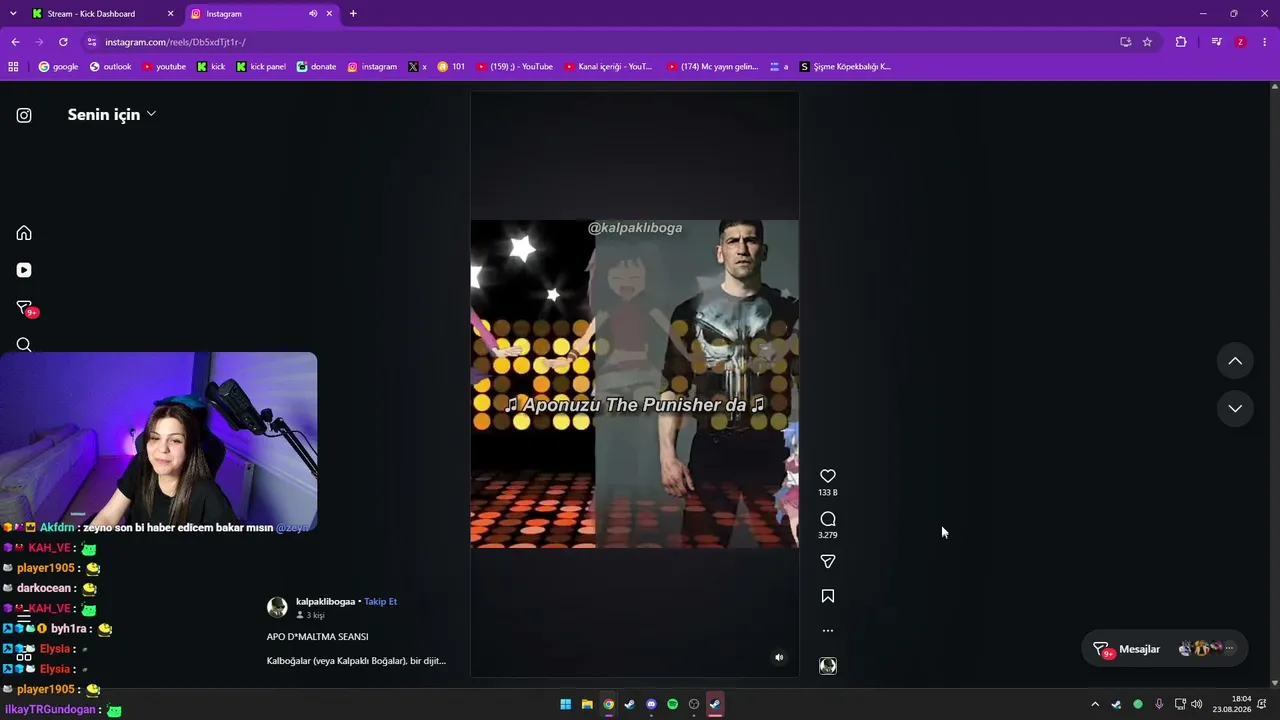Open the "(159) ;) - YouTube" bookmark

click(x=514, y=67)
